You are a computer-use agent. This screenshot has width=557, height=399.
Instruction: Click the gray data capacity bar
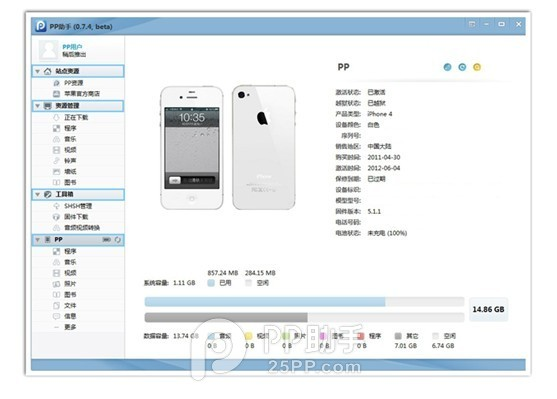click(x=304, y=317)
